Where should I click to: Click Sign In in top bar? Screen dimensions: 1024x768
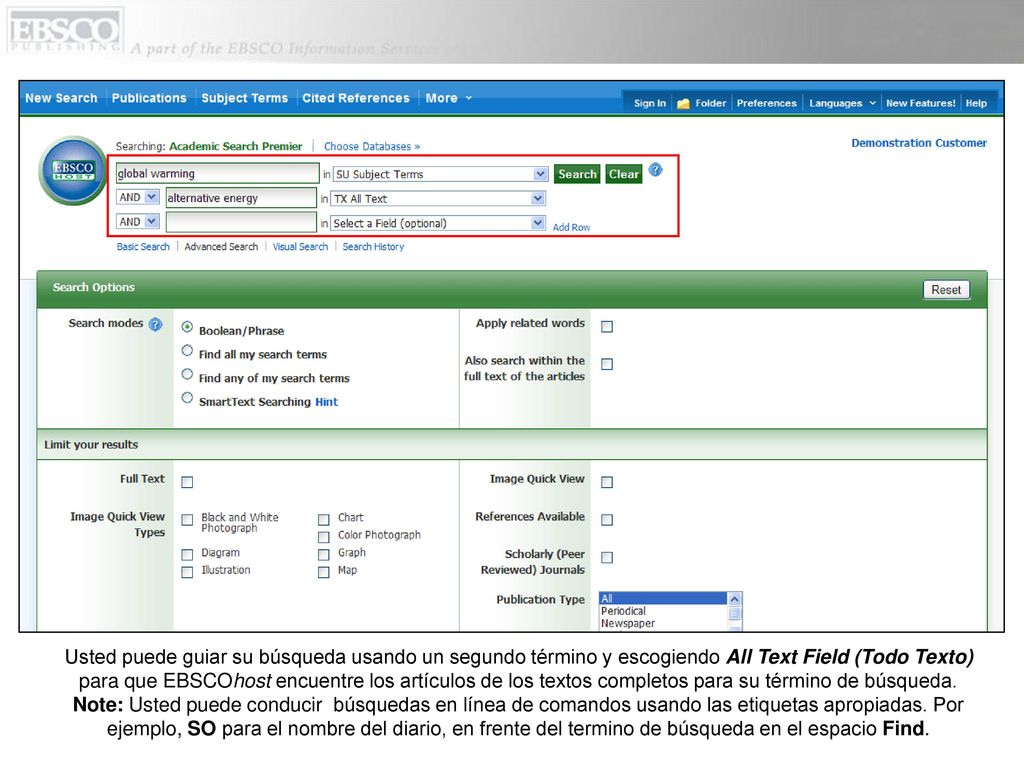click(650, 103)
